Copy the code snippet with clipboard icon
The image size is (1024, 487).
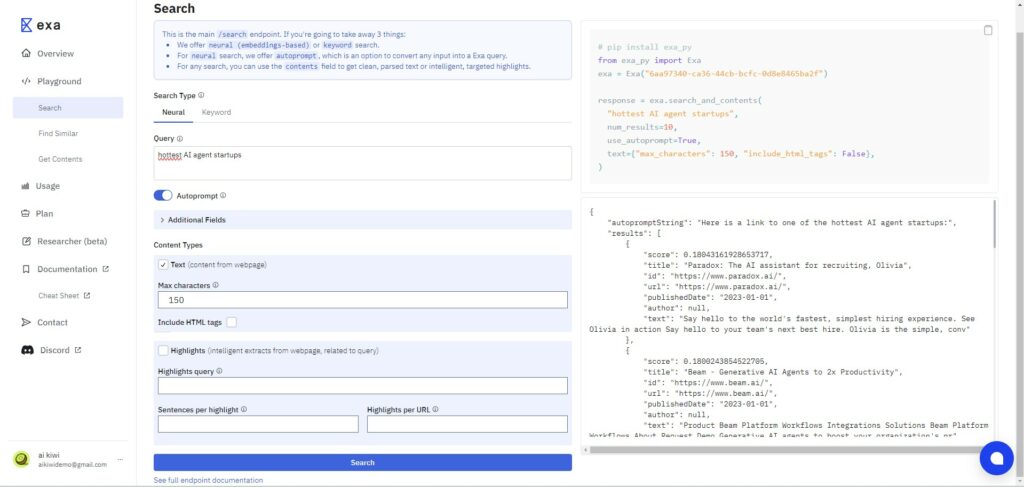988,30
